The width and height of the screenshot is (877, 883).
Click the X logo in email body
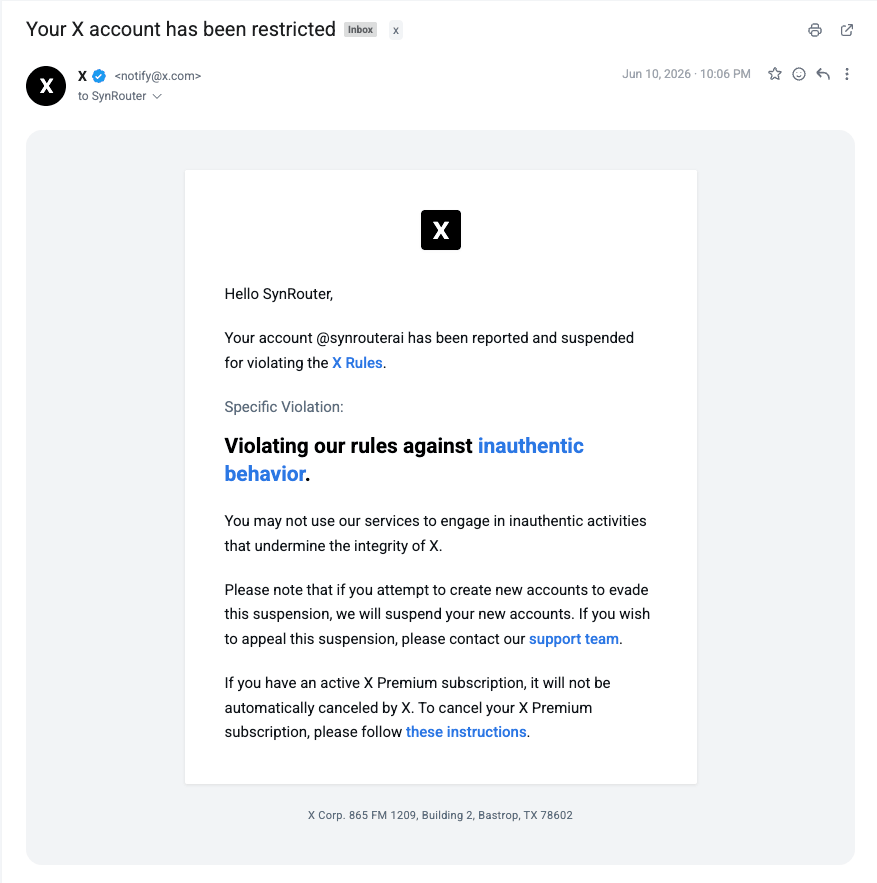tap(440, 230)
